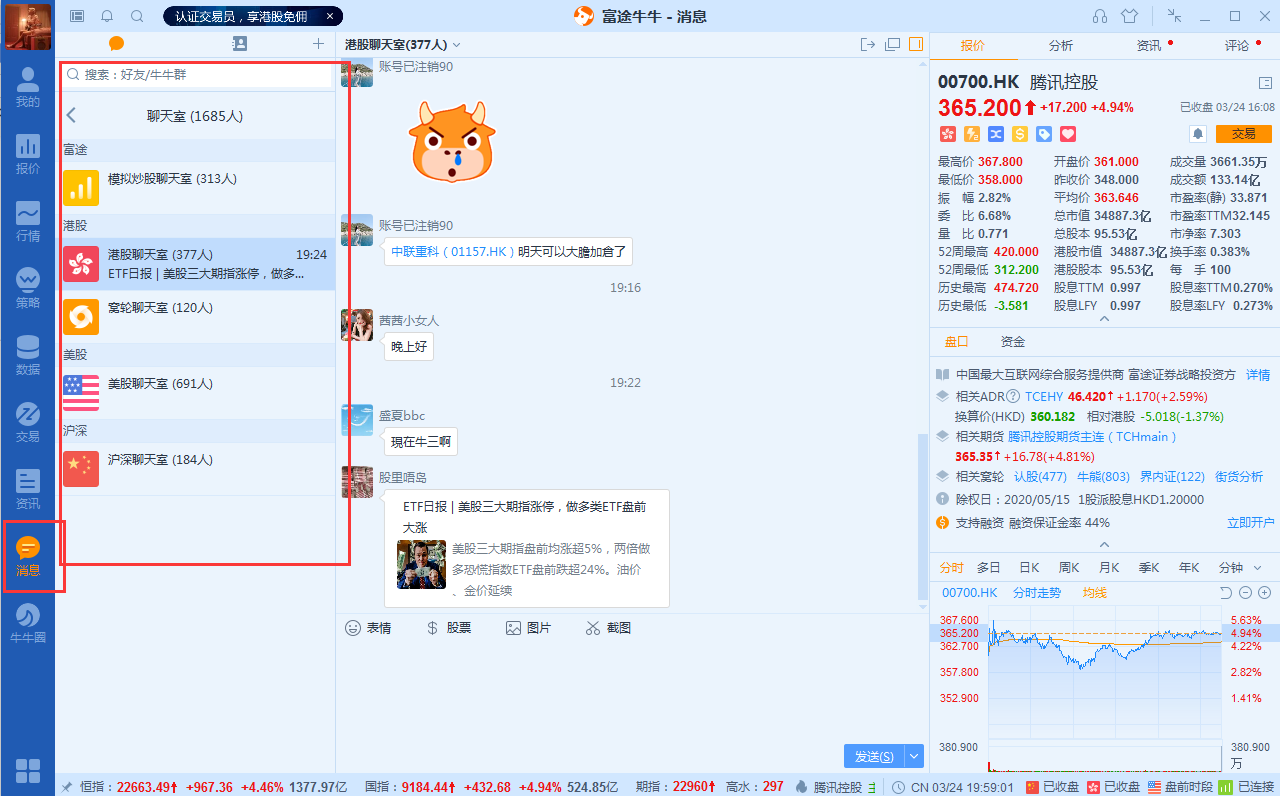Image resolution: width=1280 pixels, height=796 pixels.
Task: Open the 美股聊天室 (691人) chat room
Action: point(196,392)
